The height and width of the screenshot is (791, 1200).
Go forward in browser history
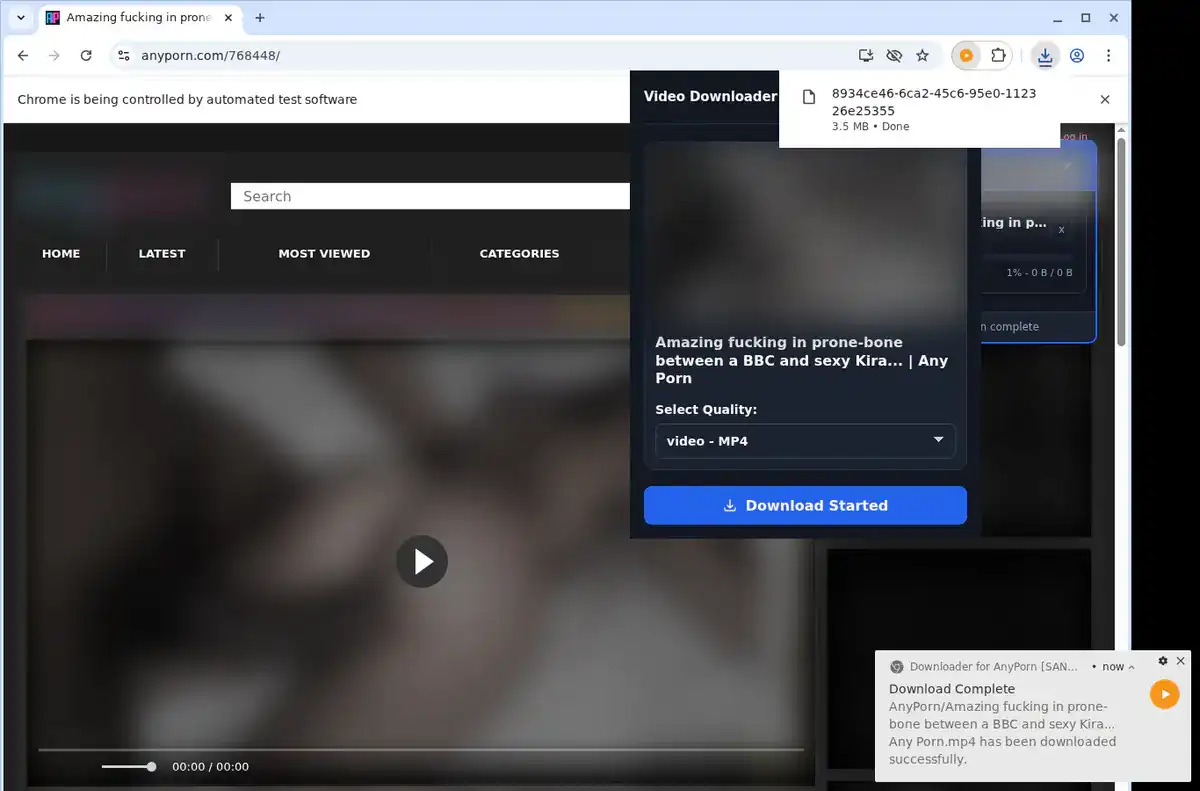54,56
